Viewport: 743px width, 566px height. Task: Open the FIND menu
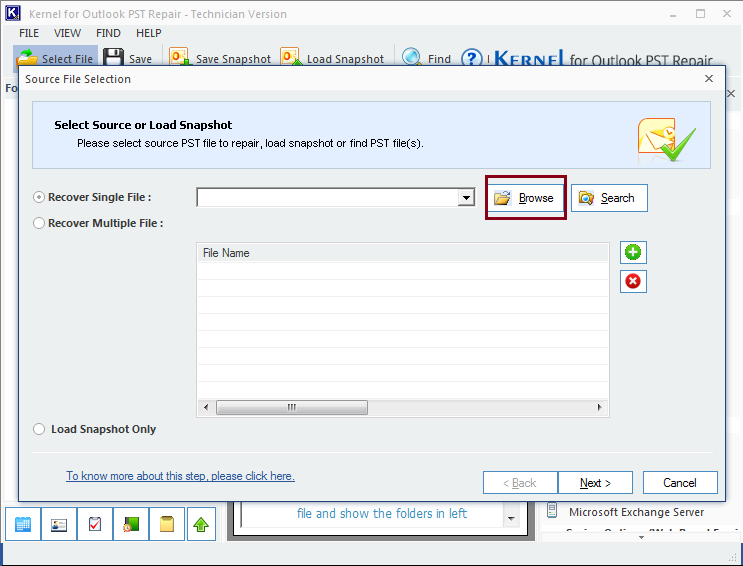[108, 33]
